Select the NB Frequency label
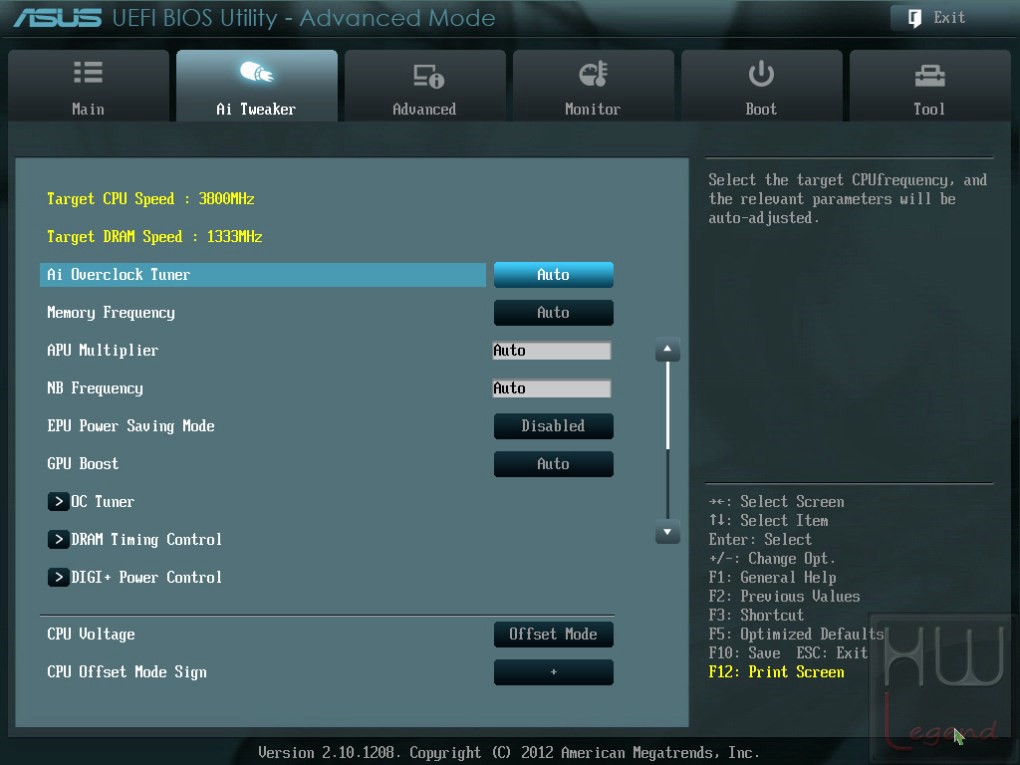 pos(95,388)
